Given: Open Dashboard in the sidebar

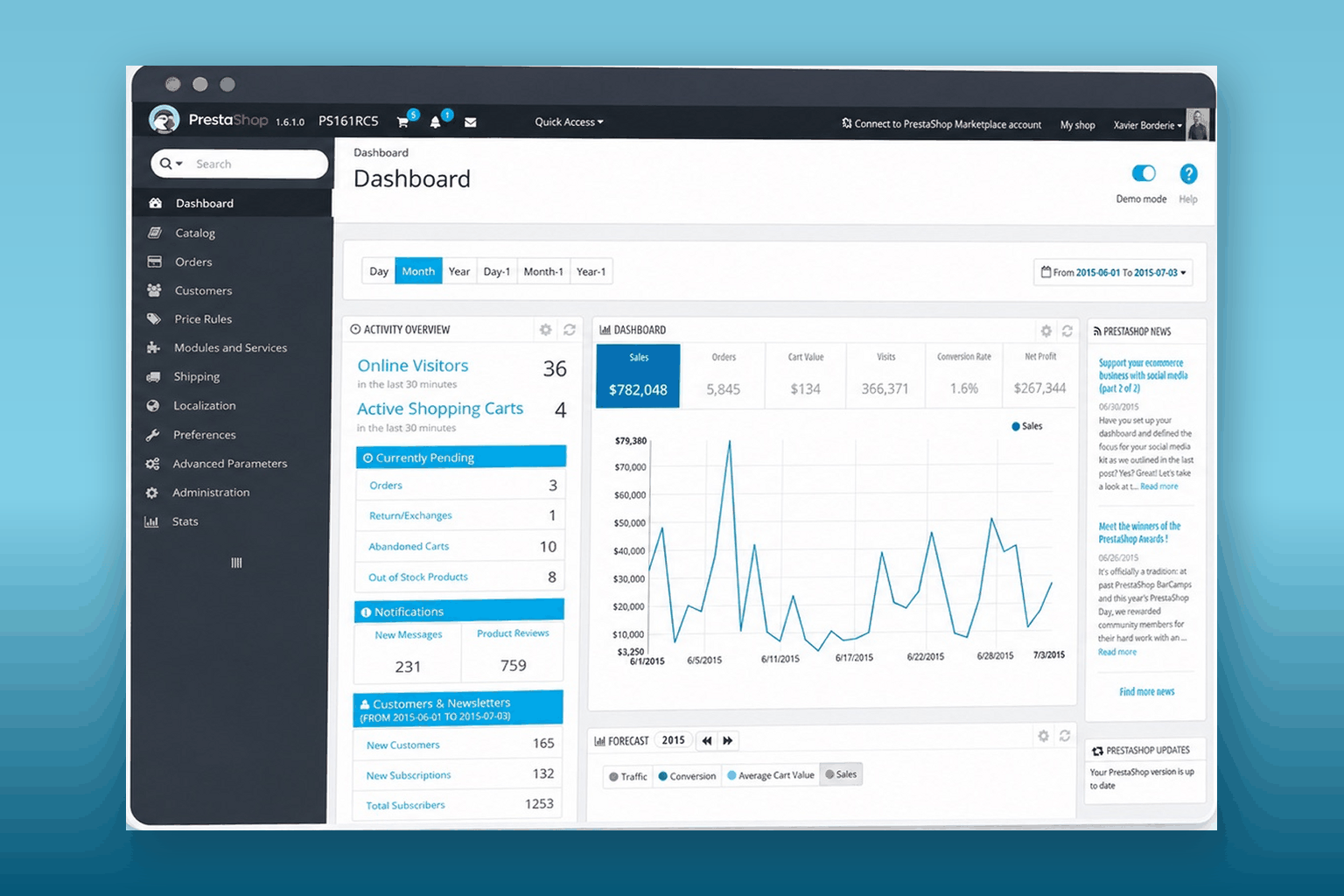Looking at the screenshot, I should tap(232, 203).
